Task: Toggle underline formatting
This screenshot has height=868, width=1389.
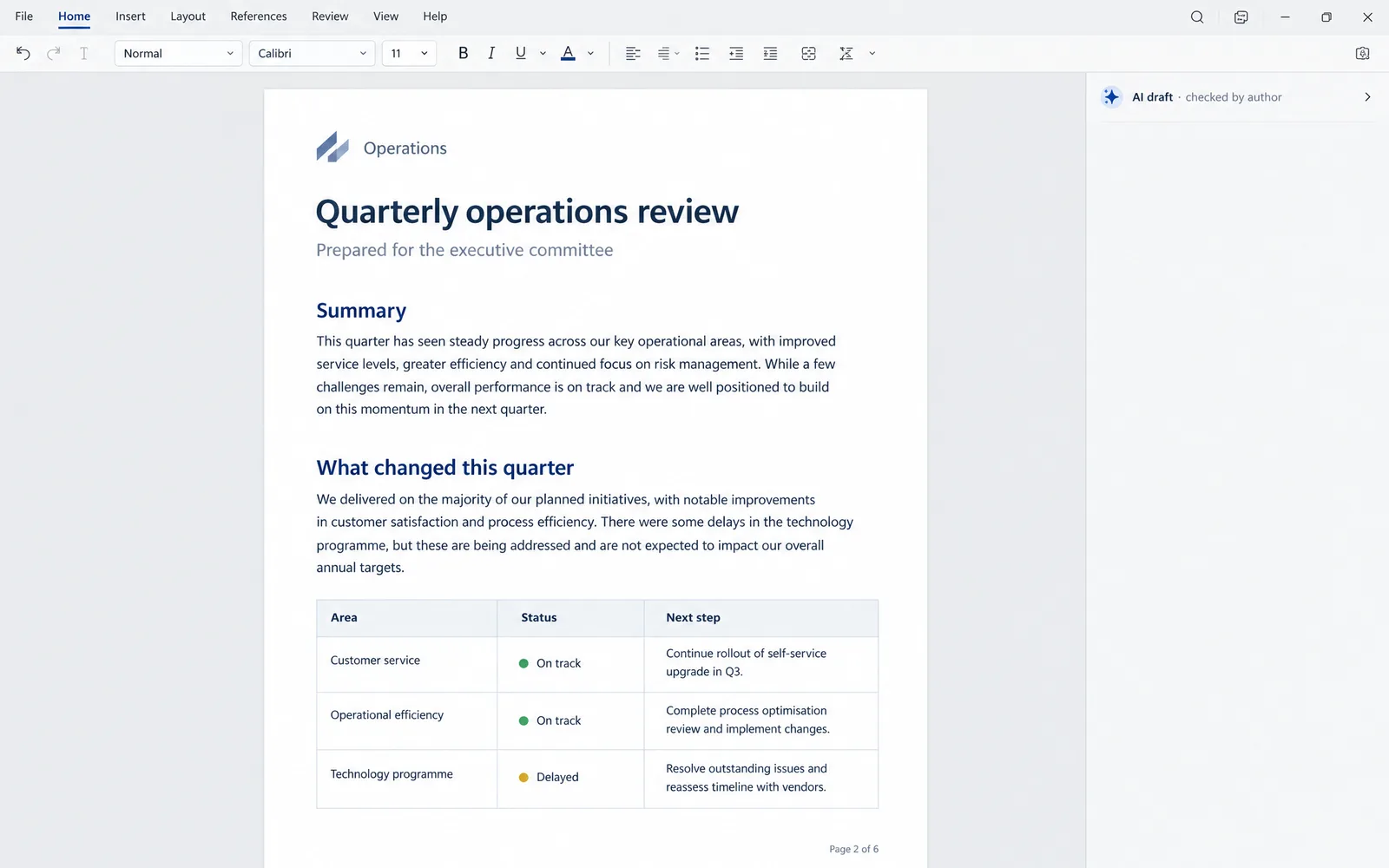Action: point(521,54)
